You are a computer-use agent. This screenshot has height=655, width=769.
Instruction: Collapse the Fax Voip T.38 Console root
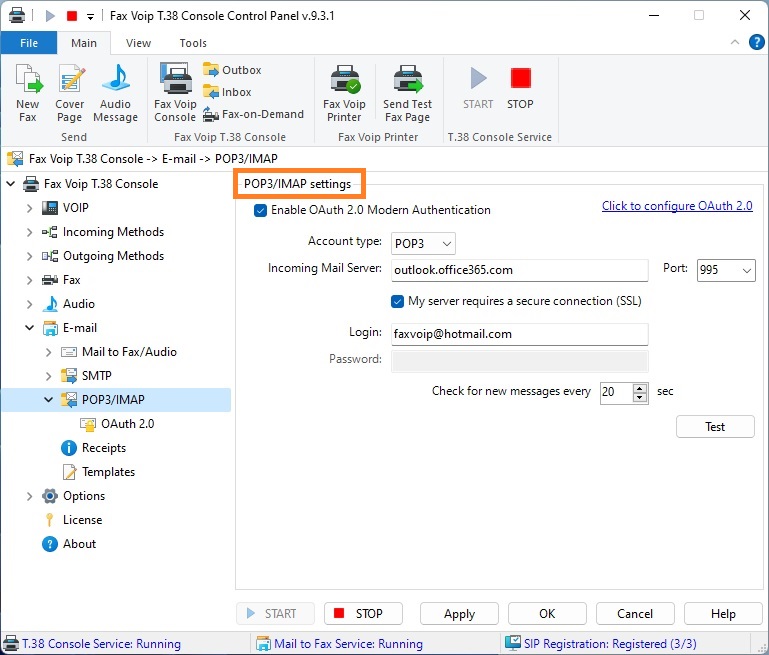10,184
